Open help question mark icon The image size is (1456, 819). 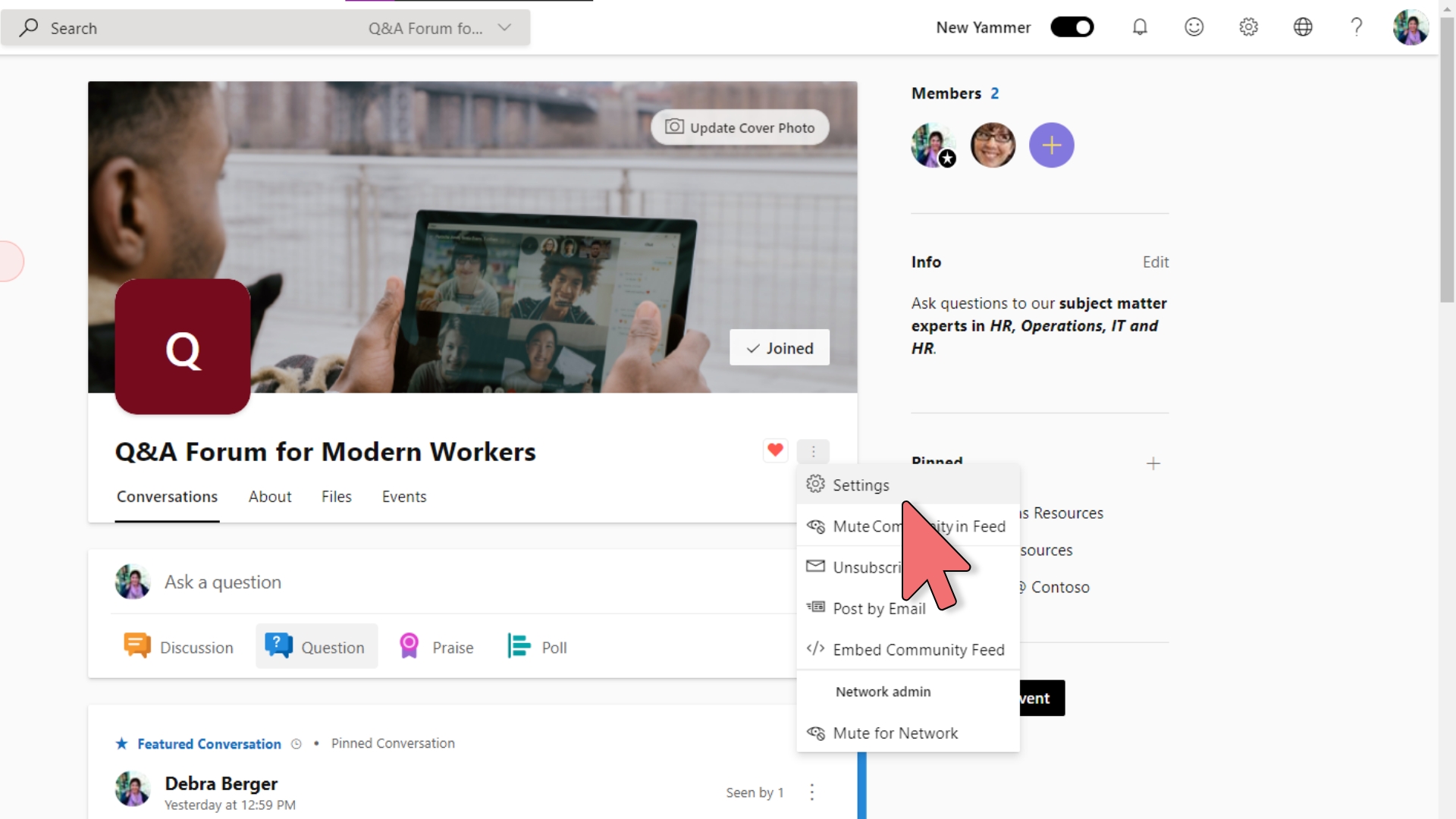pos(1357,27)
